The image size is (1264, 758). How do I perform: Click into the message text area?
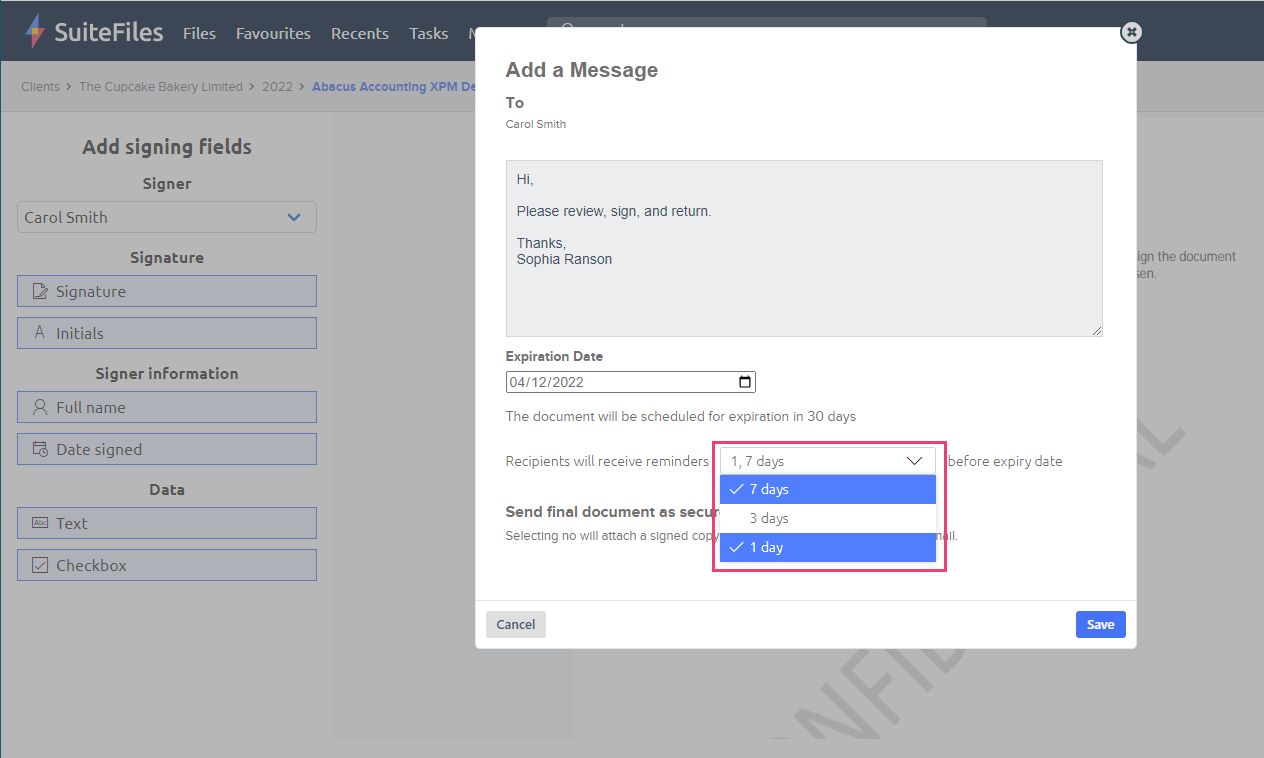tap(803, 290)
